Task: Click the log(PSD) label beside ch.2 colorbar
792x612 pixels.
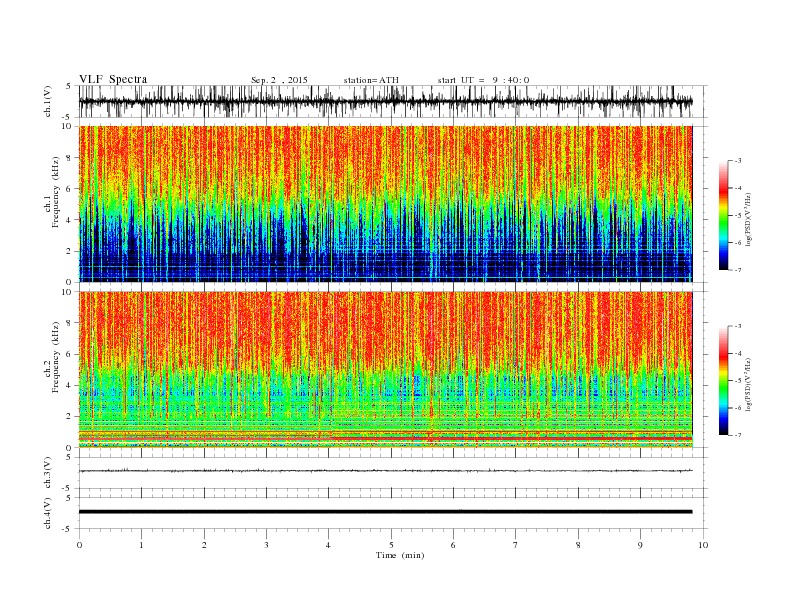Action: 748,384
